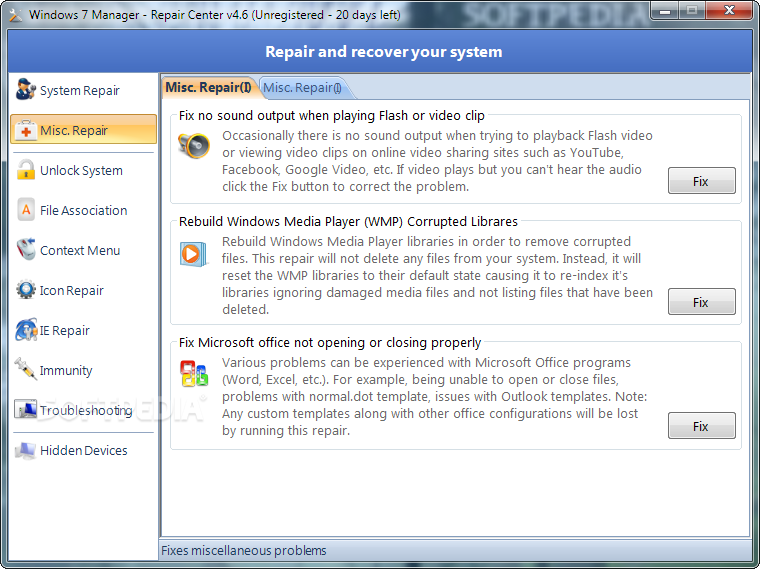Click 'Fix no sound output' group heading
The width and height of the screenshot is (760, 569).
332,115
